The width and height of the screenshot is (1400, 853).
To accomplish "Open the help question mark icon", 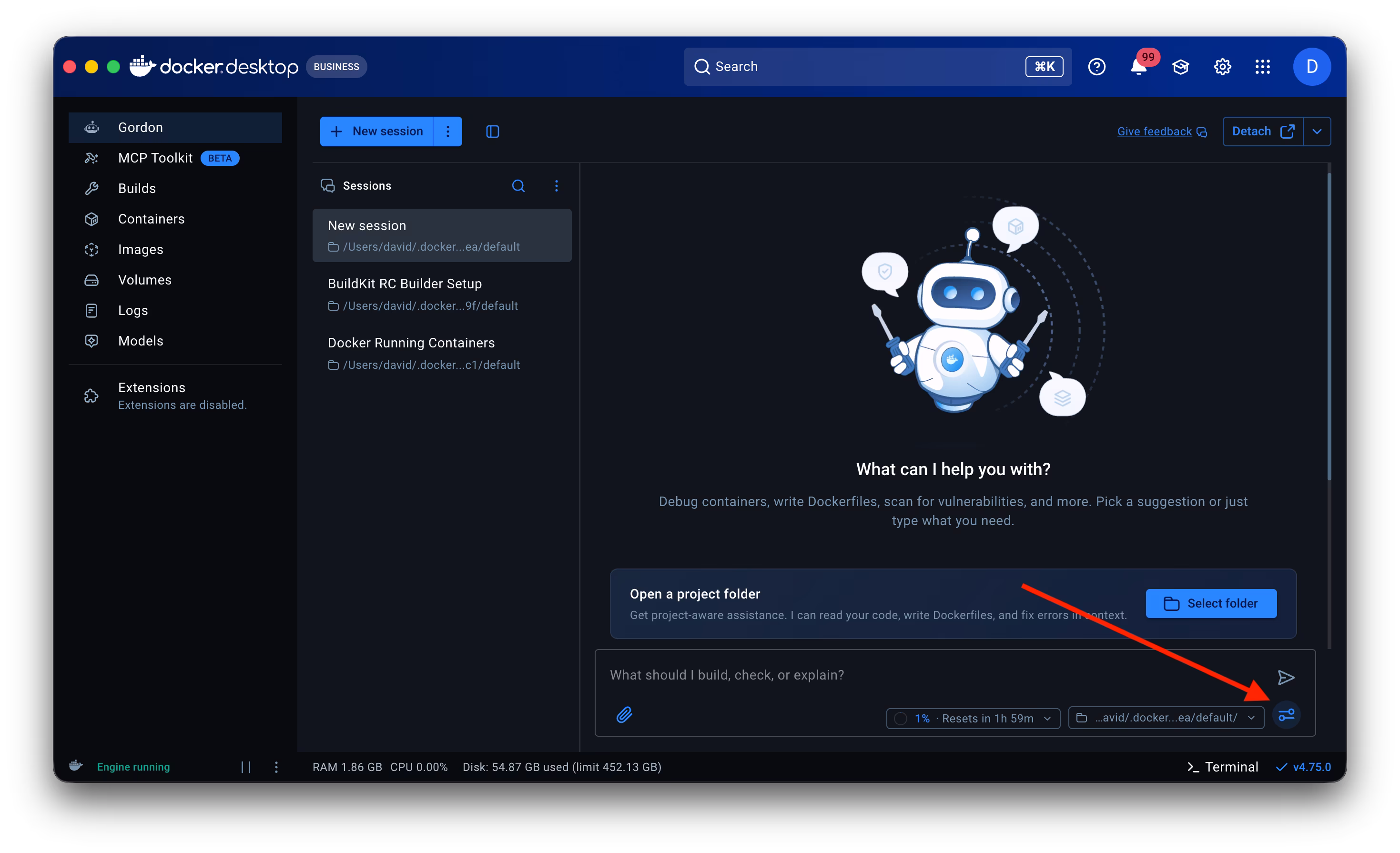I will pyautogui.click(x=1096, y=67).
